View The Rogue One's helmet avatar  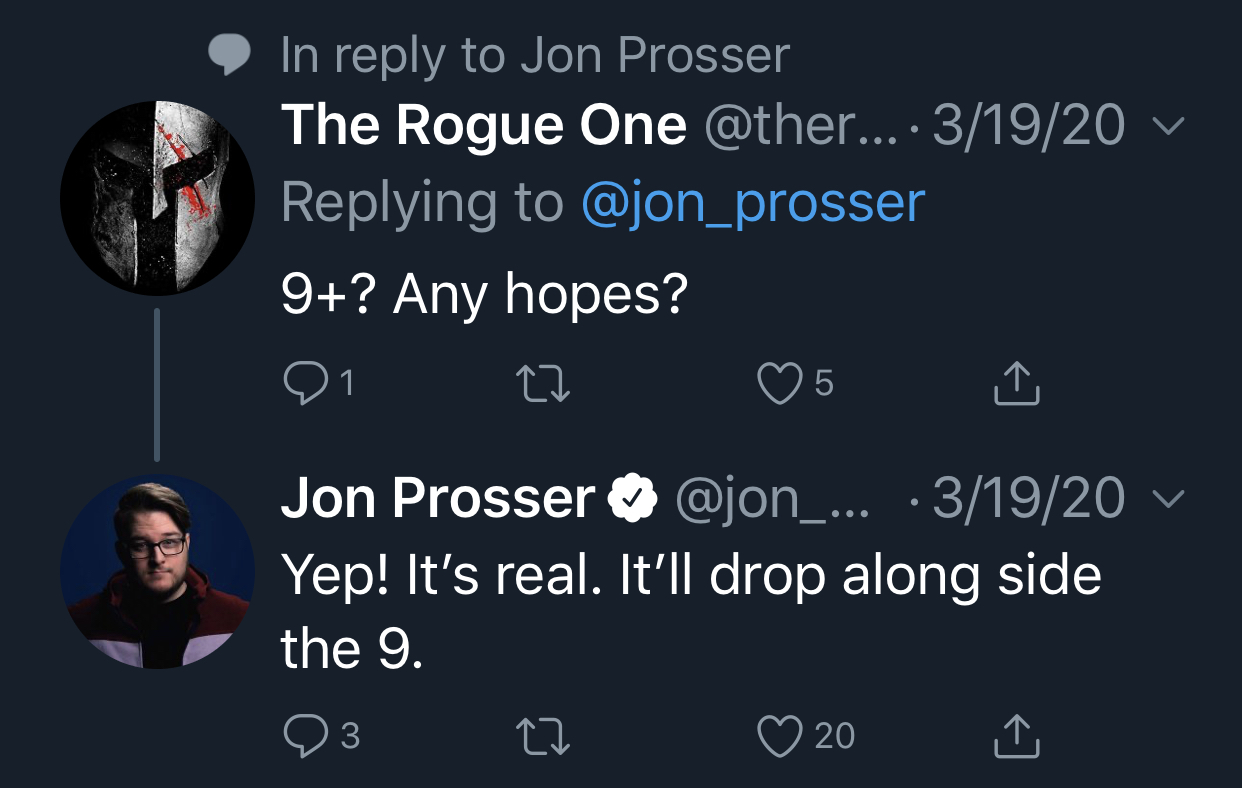tap(157, 197)
